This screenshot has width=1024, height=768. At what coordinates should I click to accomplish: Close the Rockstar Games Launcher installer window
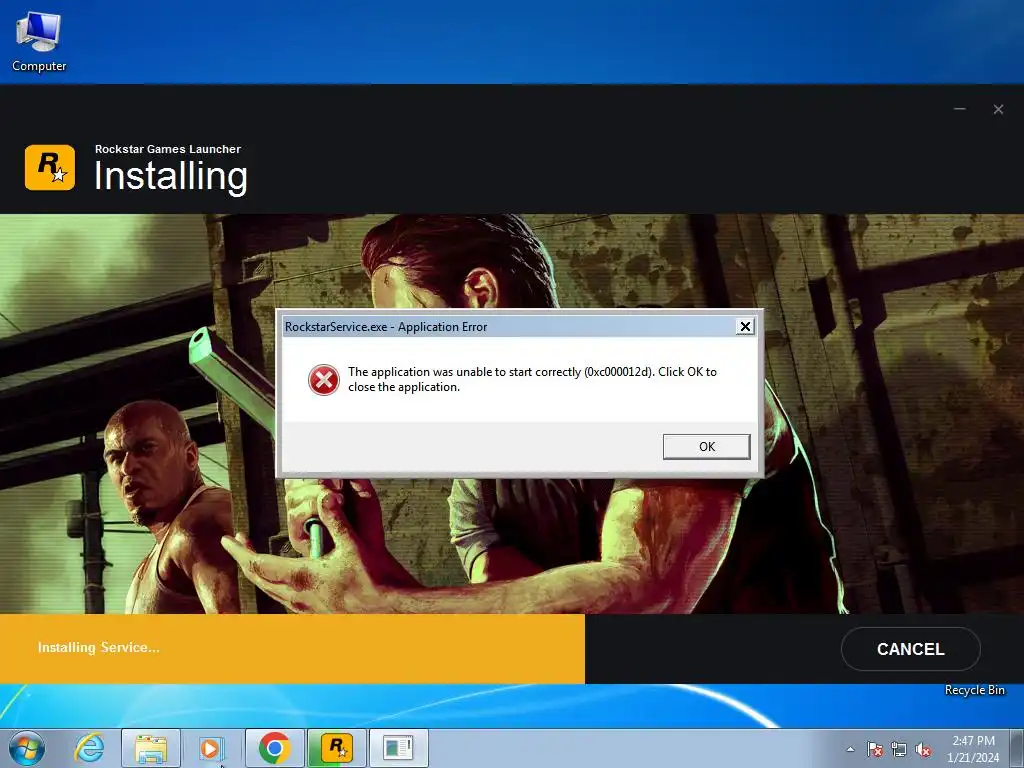click(998, 109)
